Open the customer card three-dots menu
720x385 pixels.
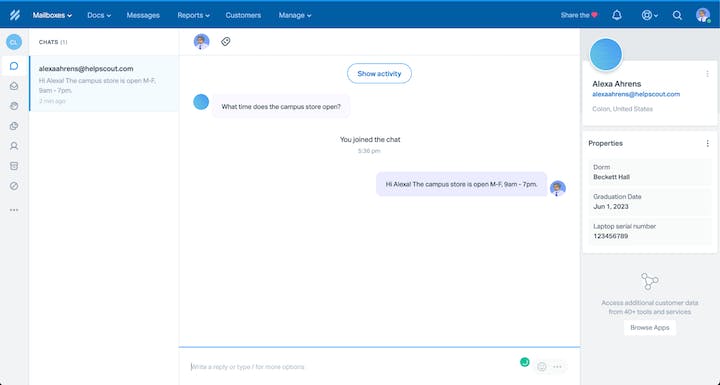[x=707, y=74]
